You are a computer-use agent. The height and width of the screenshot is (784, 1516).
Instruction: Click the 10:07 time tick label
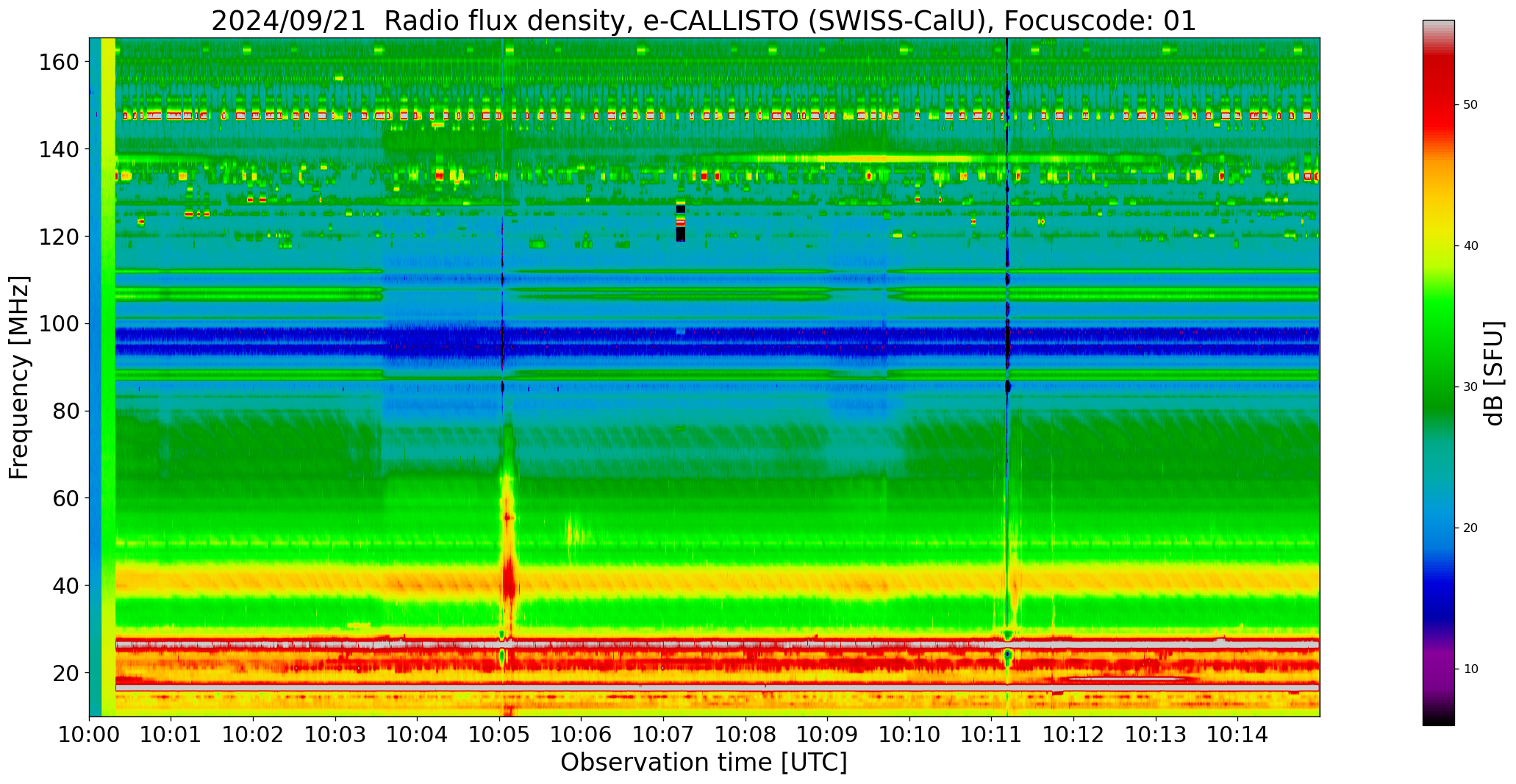coord(664,733)
